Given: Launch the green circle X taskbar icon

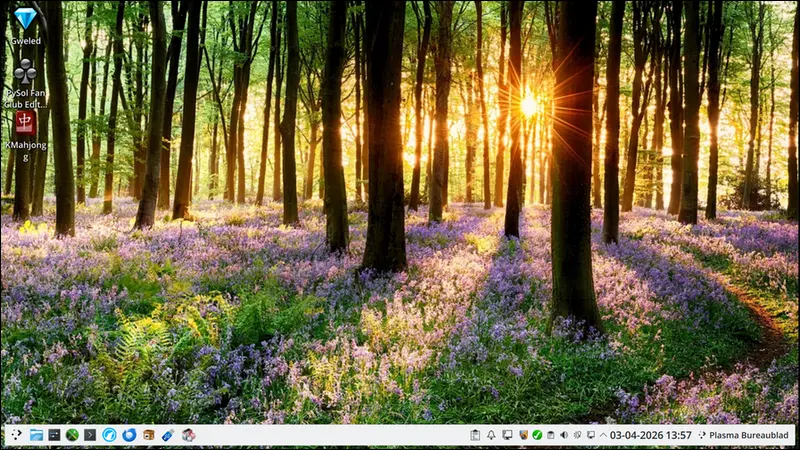Looking at the screenshot, I should point(72,435).
